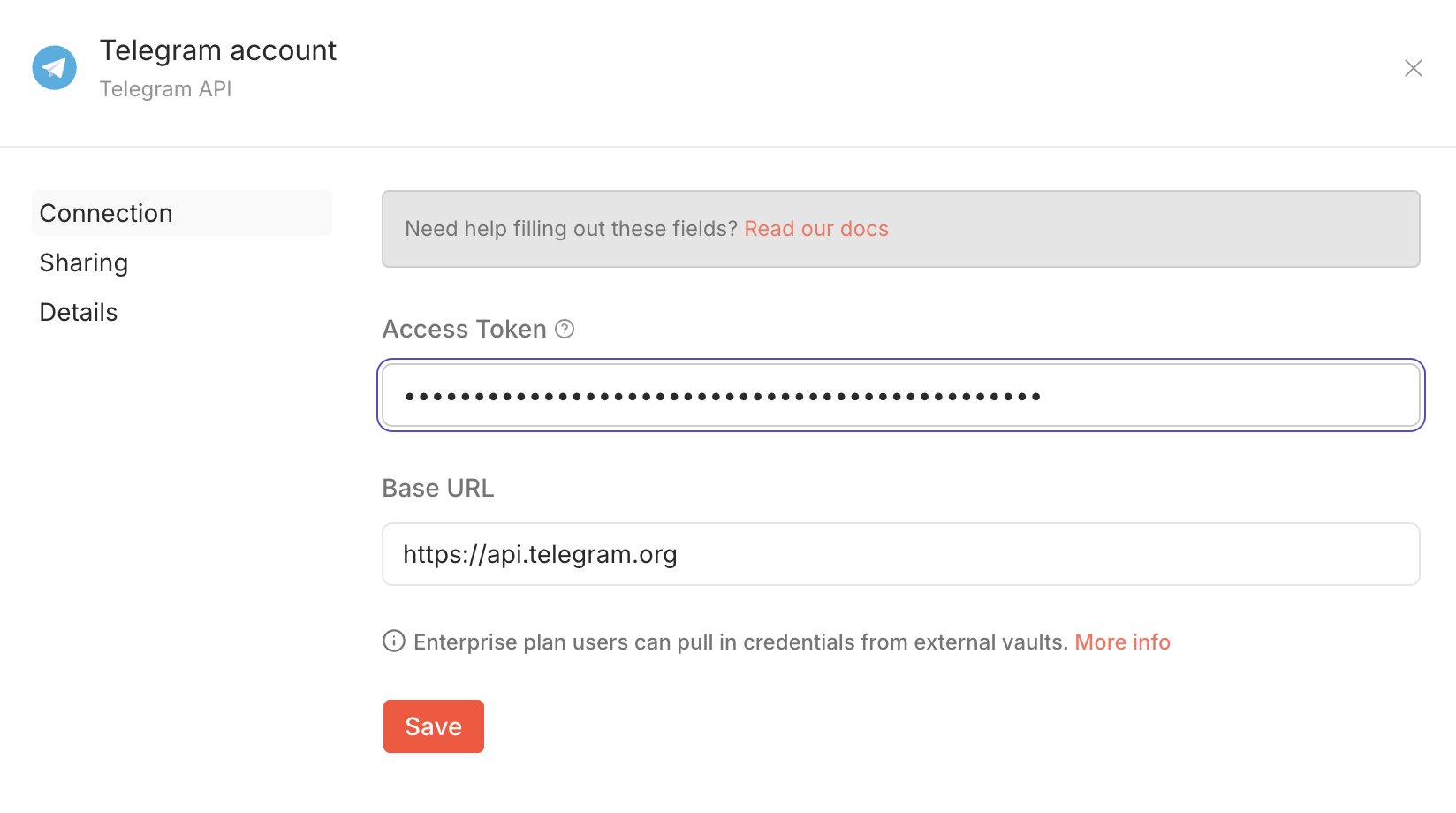This screenshot has height=813, width=1456.
Task: Click the Base URL label text
Action: [437, 488]
